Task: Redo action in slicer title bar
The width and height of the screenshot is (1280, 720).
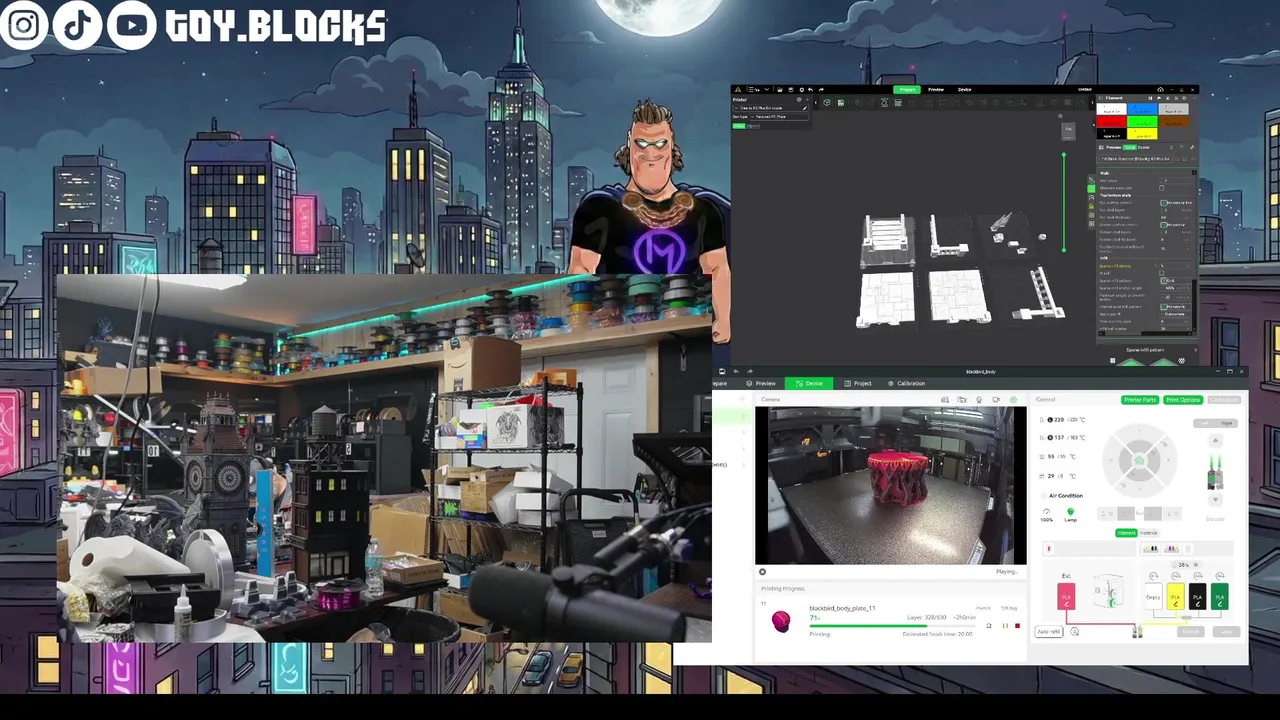Action: pyautogui.click(x=821, y=90)
